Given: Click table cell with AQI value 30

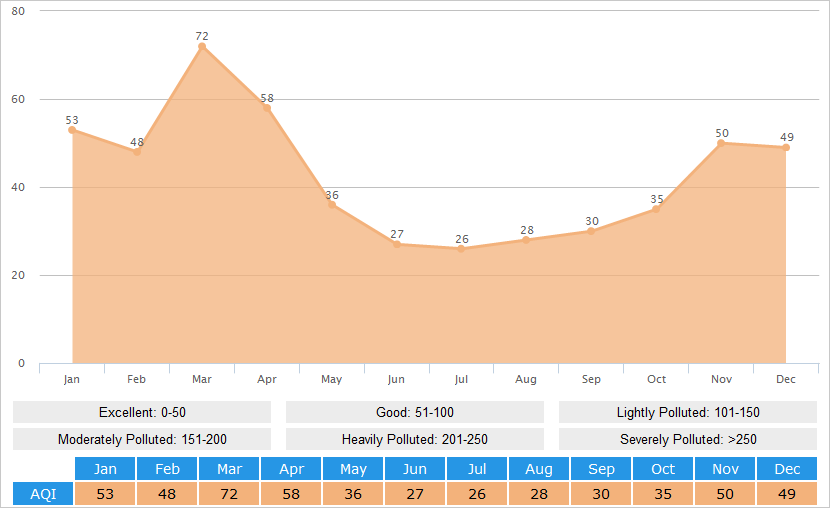Looking at the screenshot, I should click(601, 494).
